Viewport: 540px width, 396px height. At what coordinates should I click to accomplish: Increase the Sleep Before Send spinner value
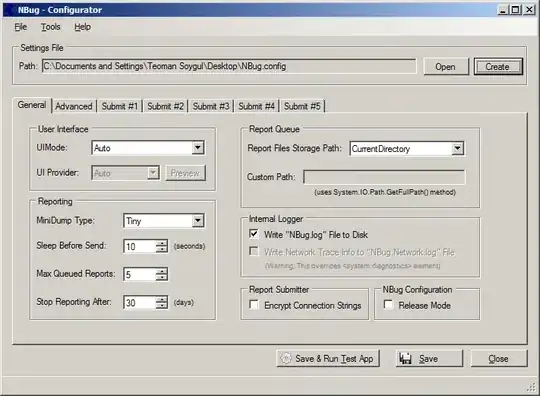pyautogui.click(x=161, y=243)
